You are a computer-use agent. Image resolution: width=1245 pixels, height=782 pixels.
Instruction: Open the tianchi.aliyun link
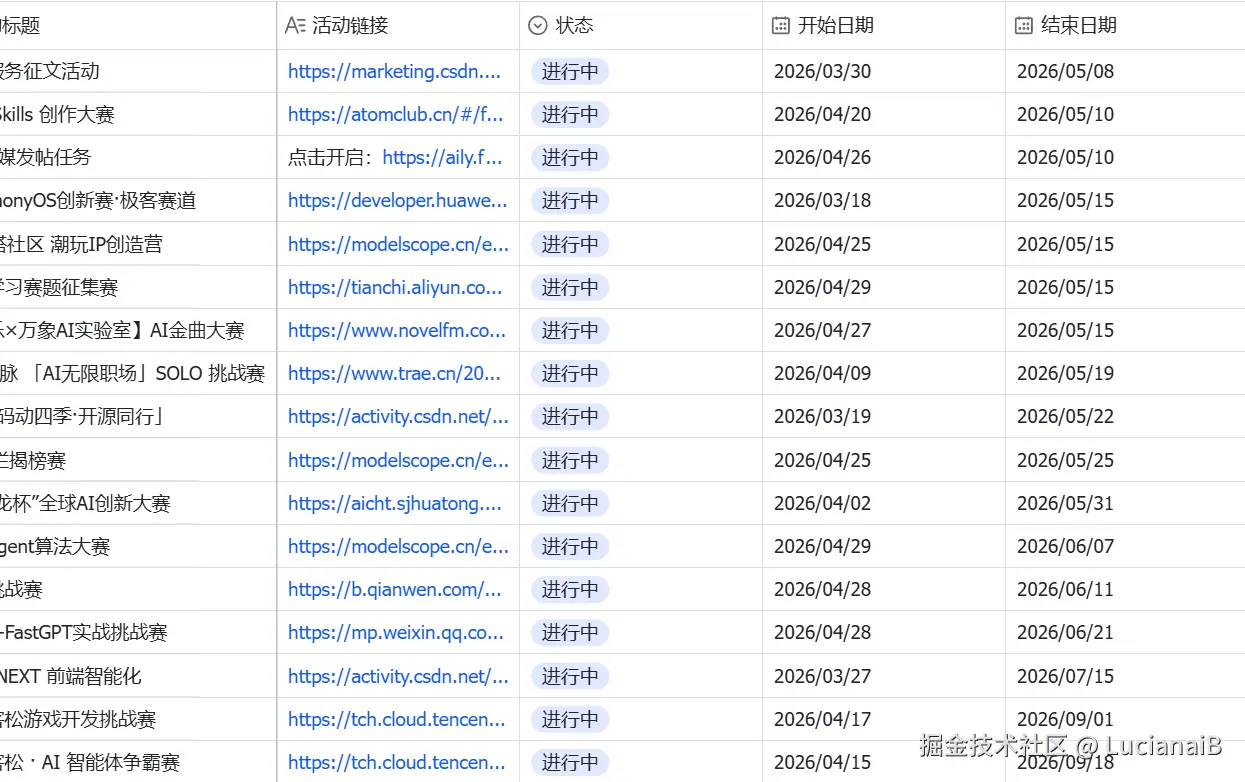pos(395,287)
